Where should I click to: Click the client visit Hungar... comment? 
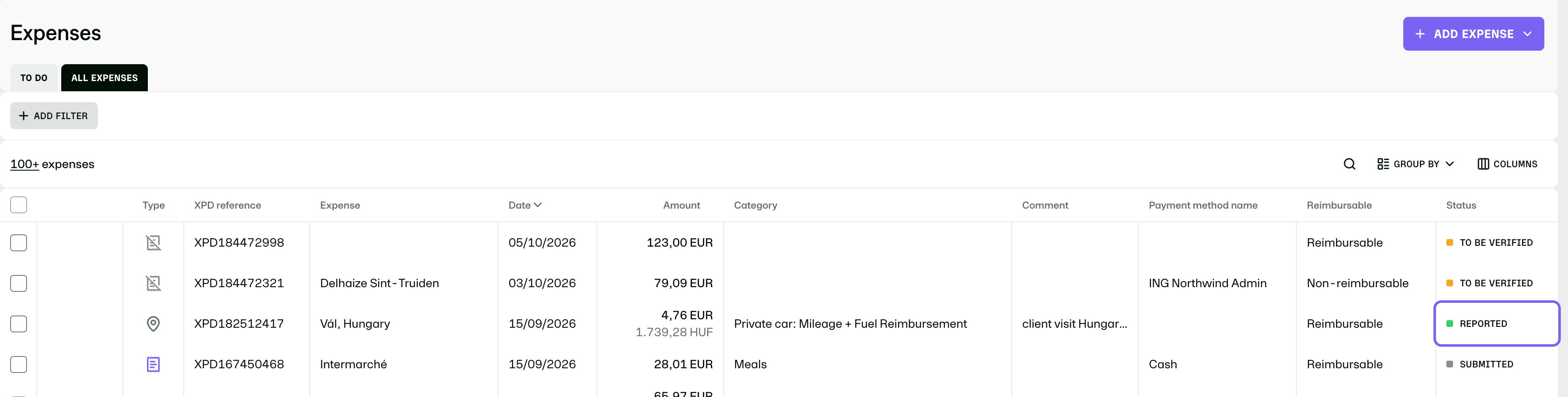click(1074, 324)
